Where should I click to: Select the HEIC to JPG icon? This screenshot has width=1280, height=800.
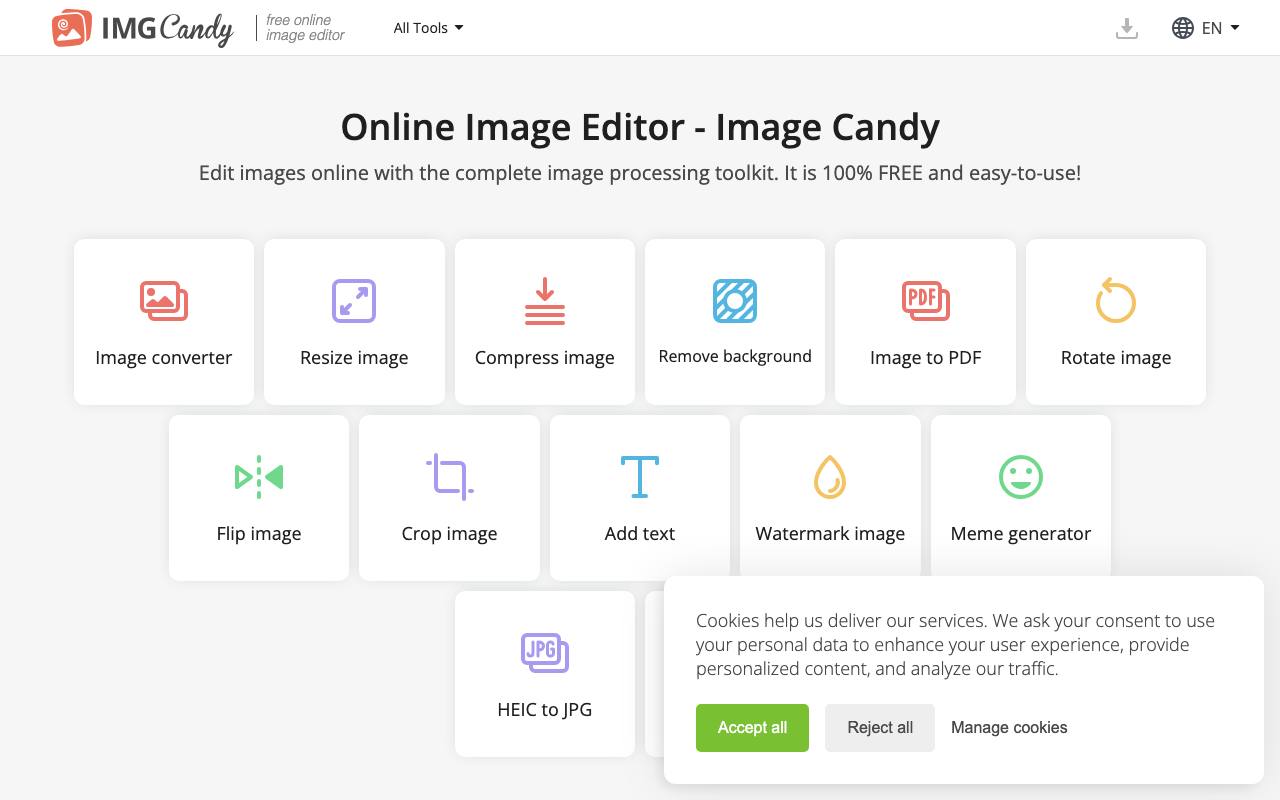click(545, 653)
